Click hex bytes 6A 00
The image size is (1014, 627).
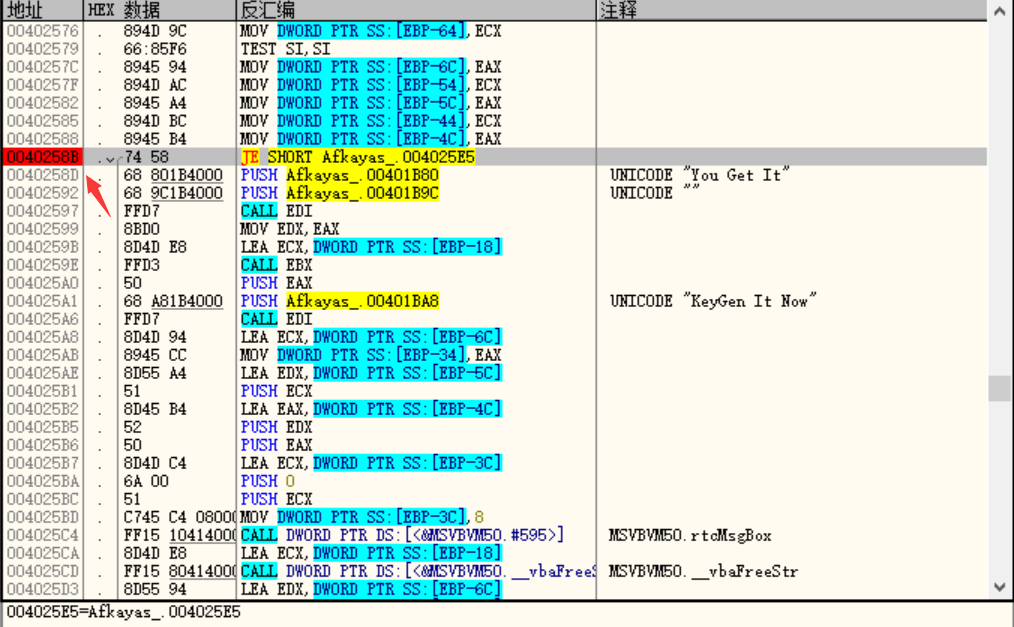[147, 482]
